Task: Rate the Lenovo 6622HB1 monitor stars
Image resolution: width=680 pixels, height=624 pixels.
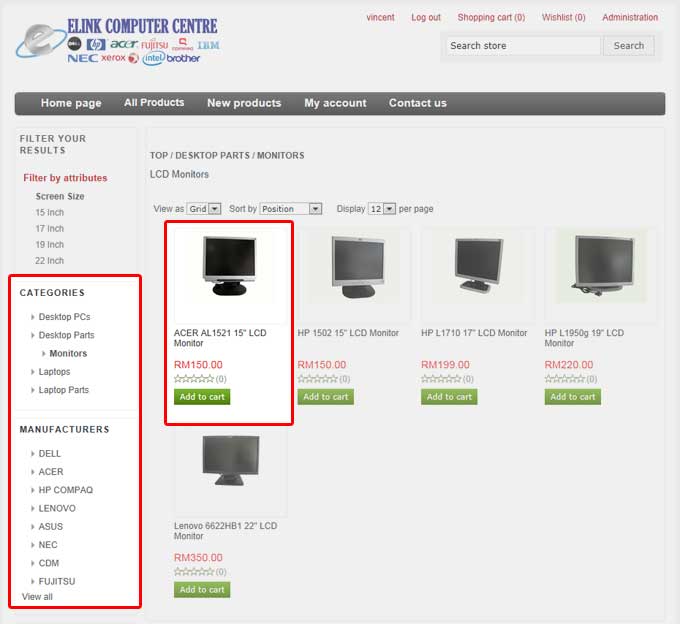Action: [x=194, y=572]
